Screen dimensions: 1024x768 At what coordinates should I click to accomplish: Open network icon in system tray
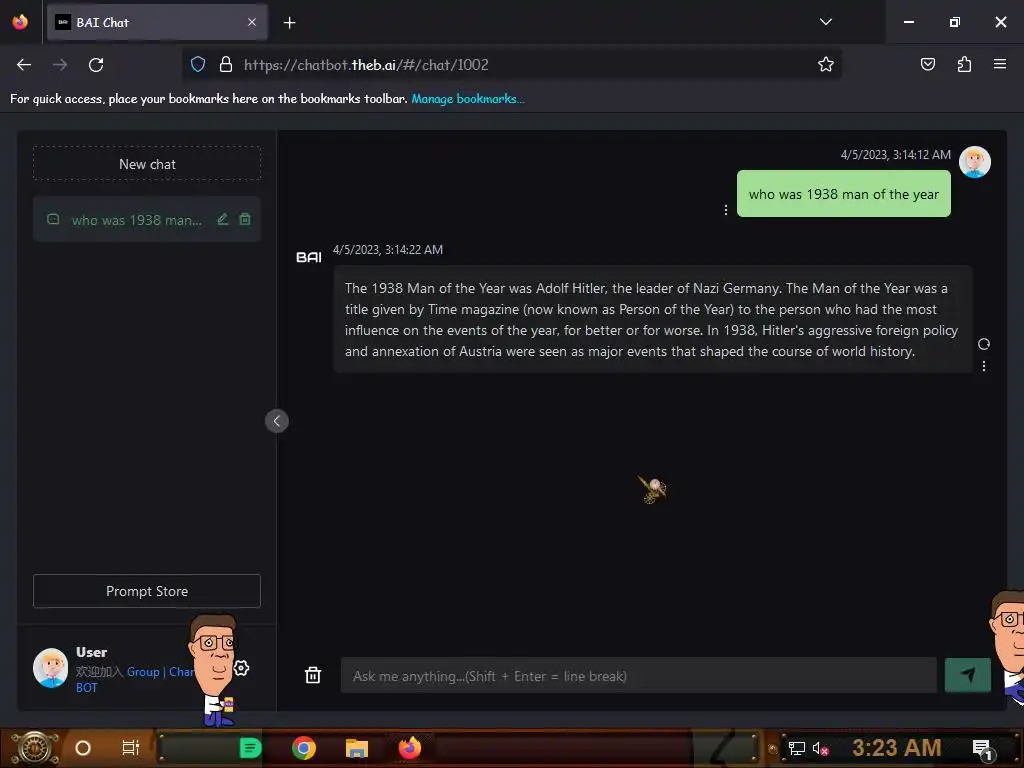(x=797, y=748)
